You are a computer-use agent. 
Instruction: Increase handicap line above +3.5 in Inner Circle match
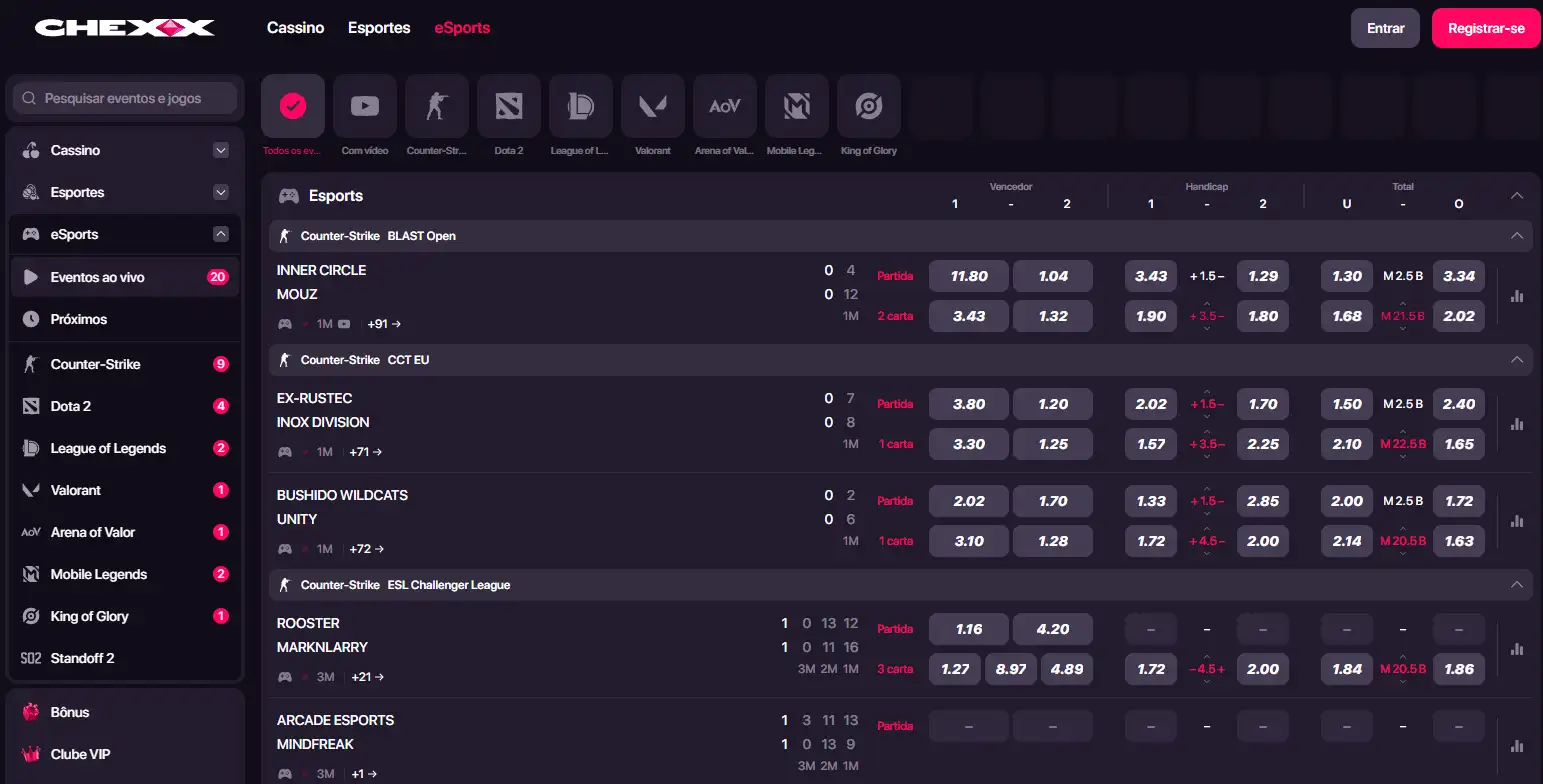coord(1207,304)
